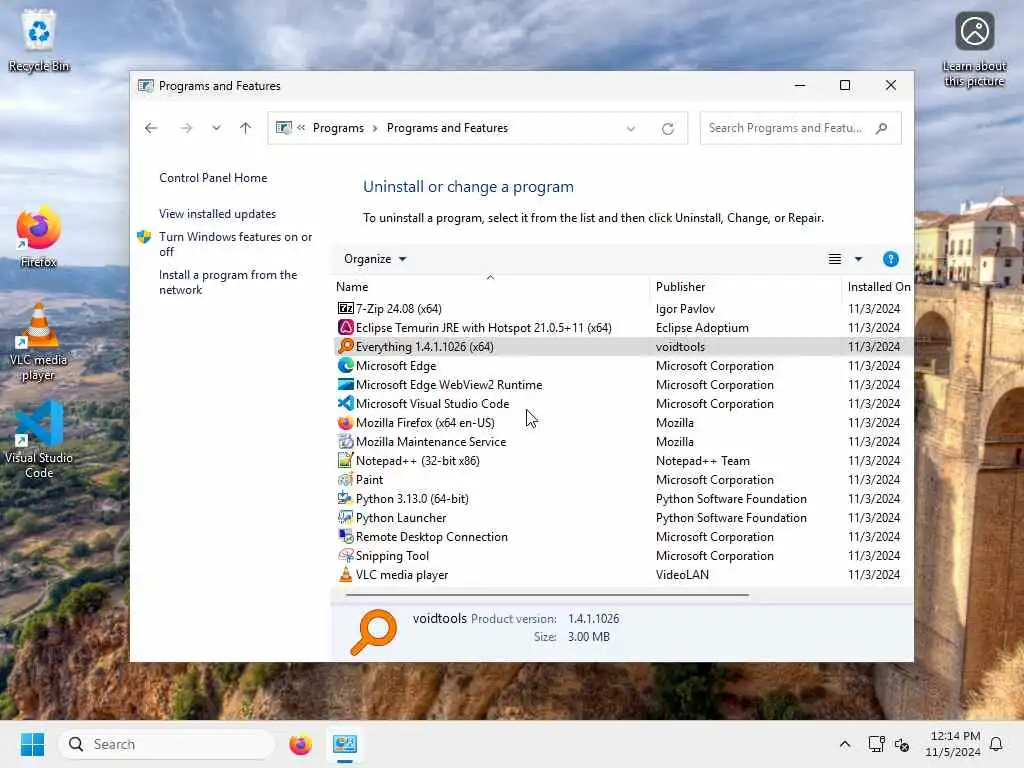Show hidden tray icons chevron
This screenshot has height=768, width=1024.
[x=844, y=744]
